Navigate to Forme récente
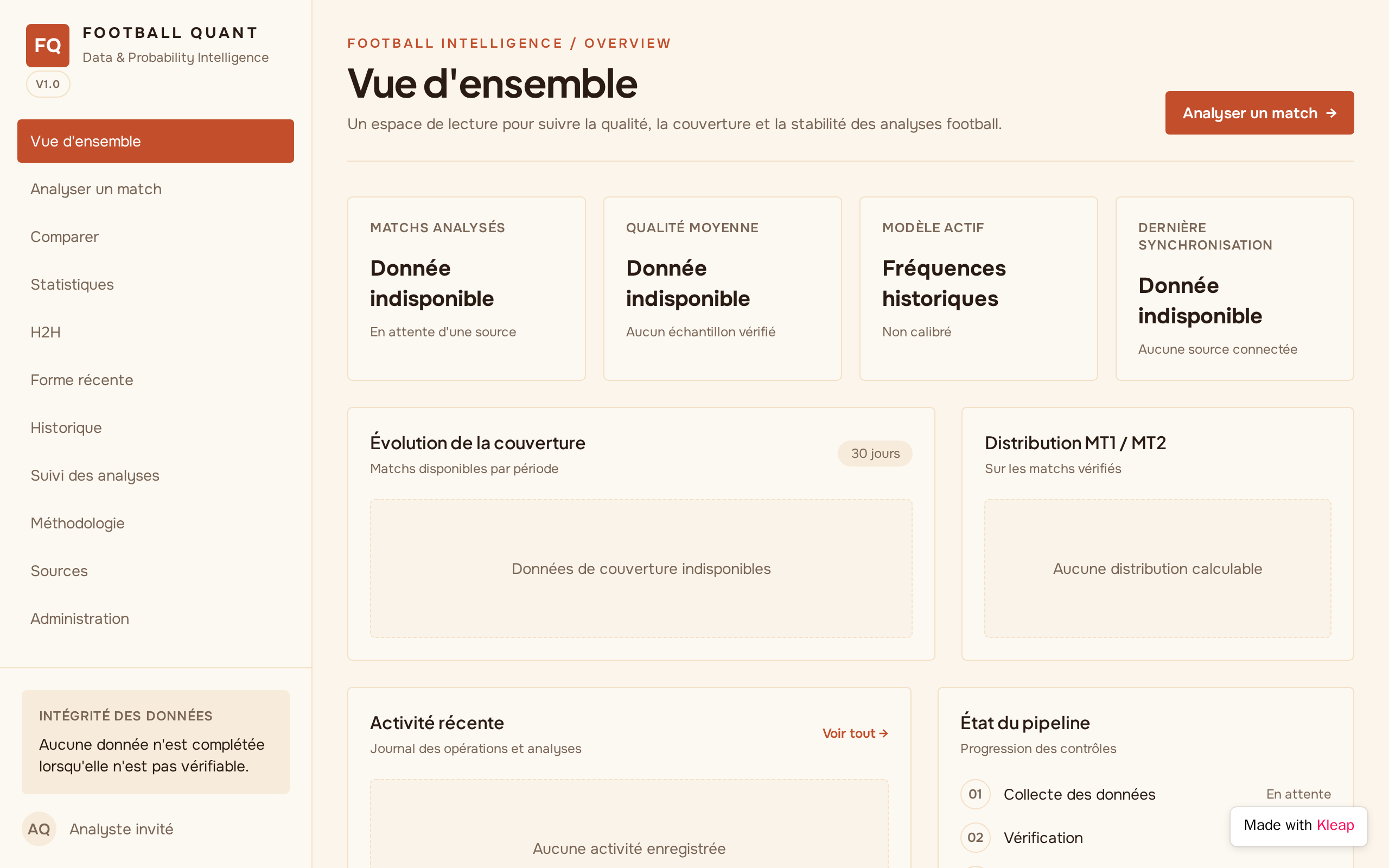The height and width of the screenshot is (868, 1389). pos(156,379)
